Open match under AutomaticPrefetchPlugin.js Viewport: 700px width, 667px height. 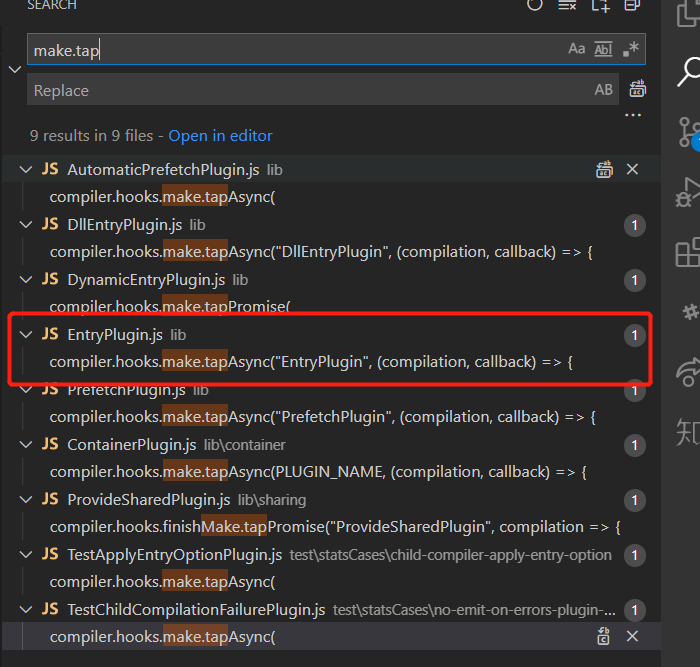[x=162, y=197]
